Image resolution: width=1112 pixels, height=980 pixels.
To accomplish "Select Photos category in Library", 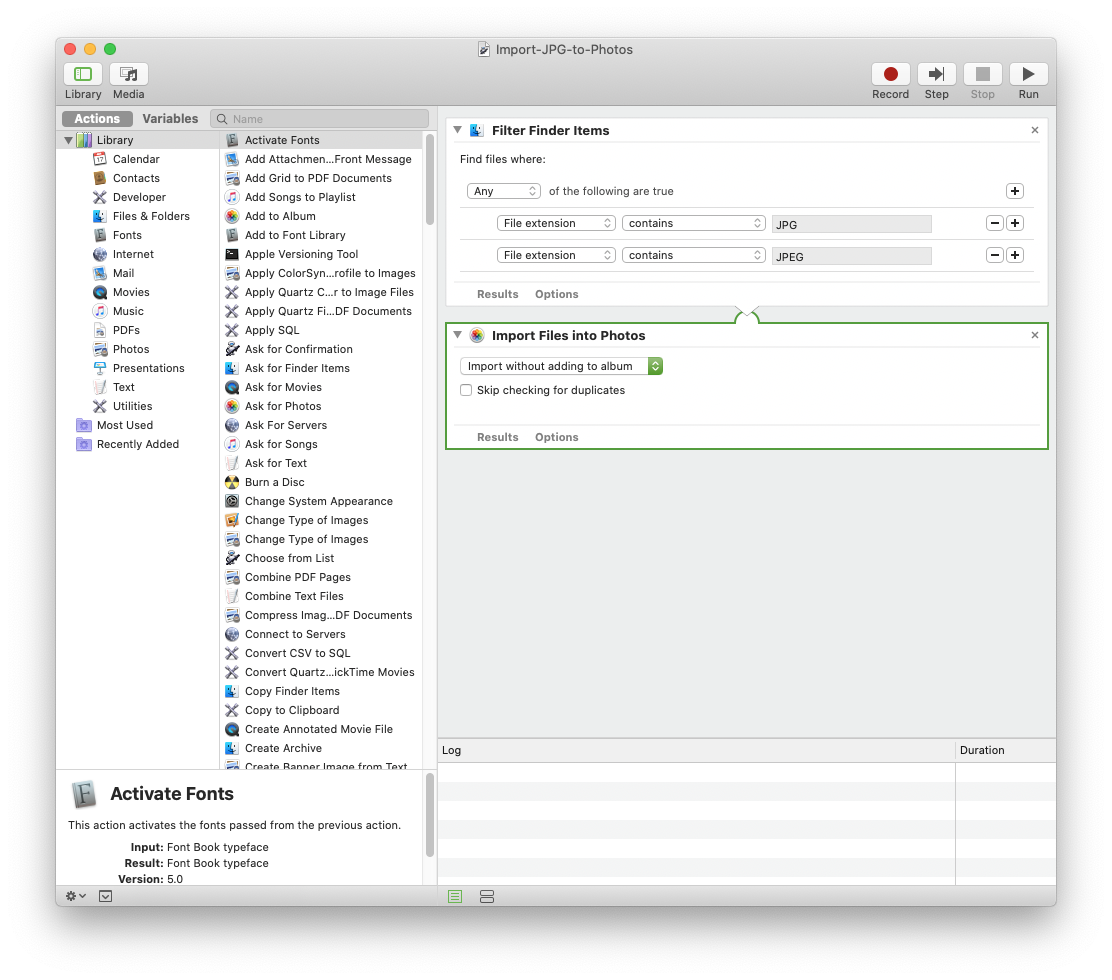I will coord(130,350).
